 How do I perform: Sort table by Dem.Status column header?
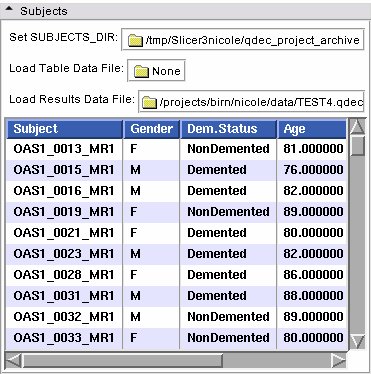pos(229,129)
